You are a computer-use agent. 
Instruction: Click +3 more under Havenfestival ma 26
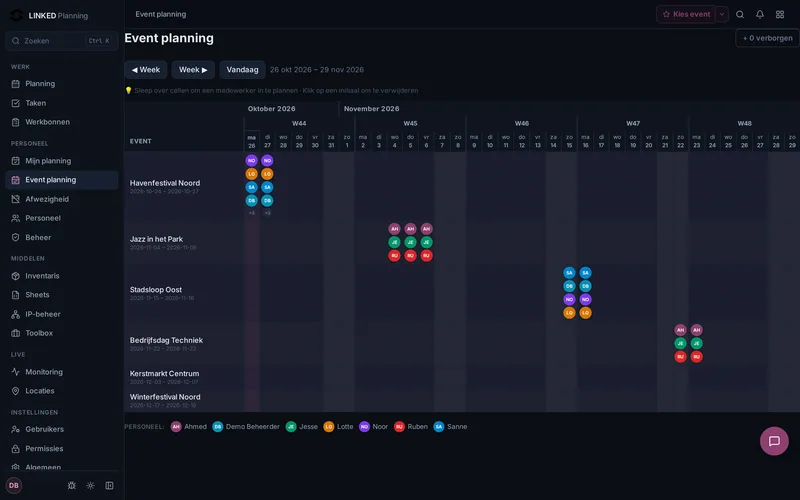click(x=252, y=213)
